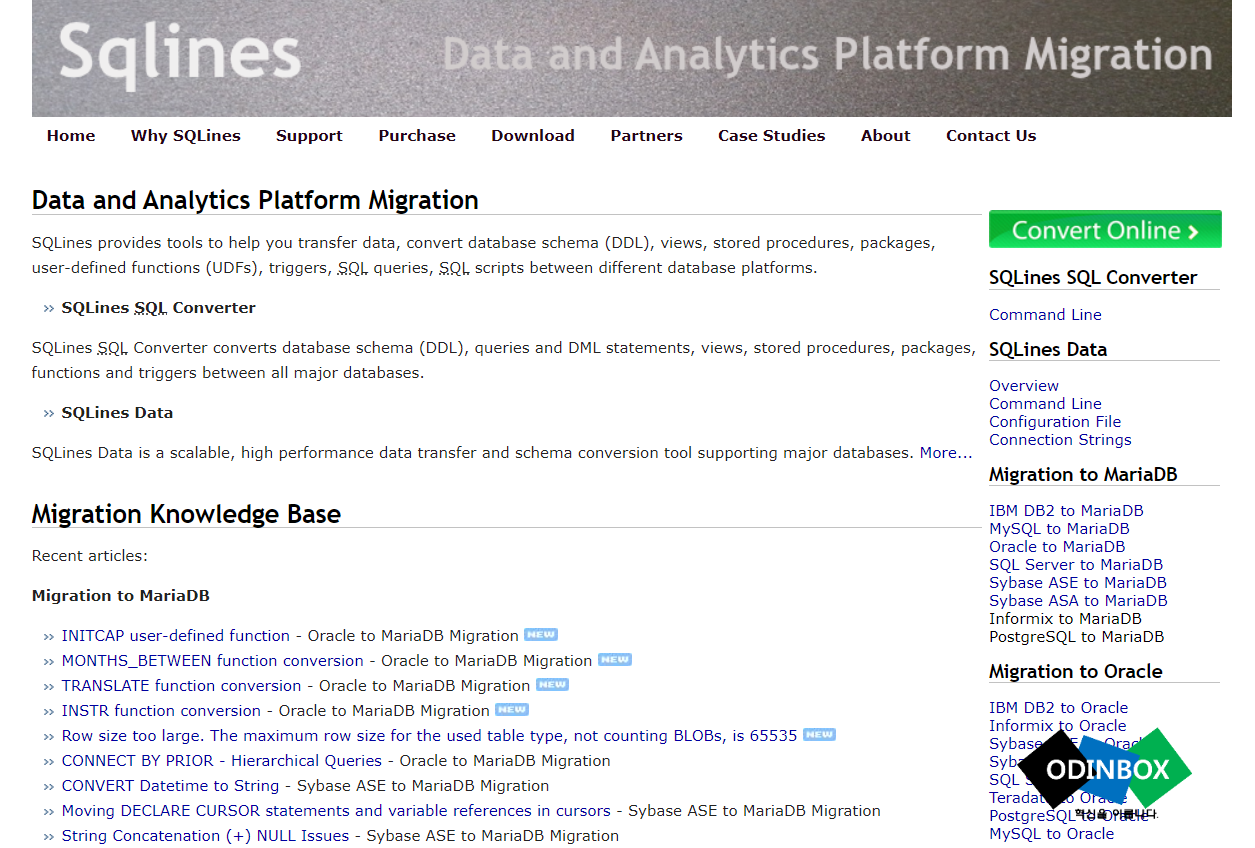
Task: Click the NEW badge beside INITCAP article
Action: pyautogui.click(x=541, y=634)
